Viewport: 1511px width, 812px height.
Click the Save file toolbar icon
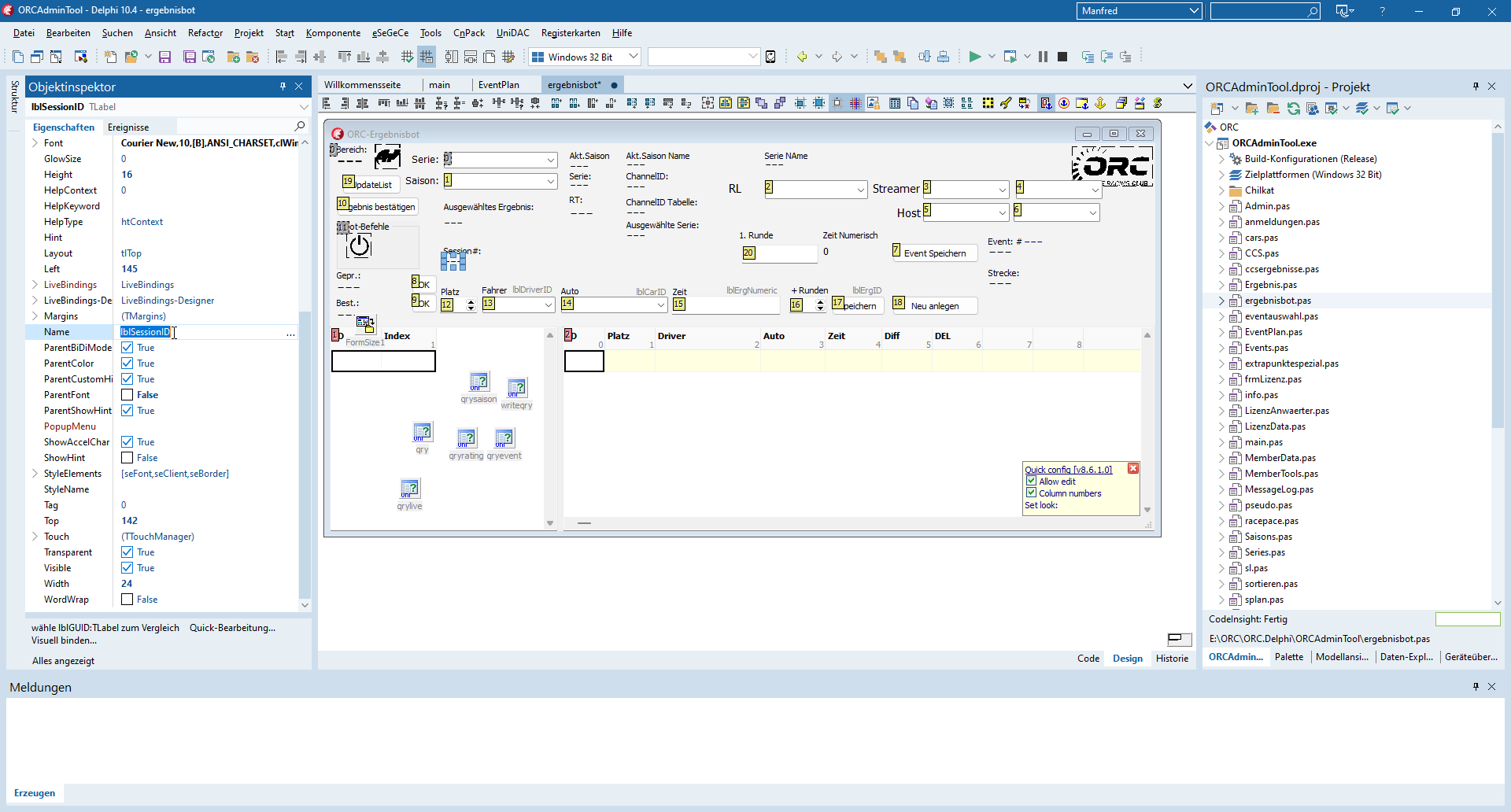164,57
